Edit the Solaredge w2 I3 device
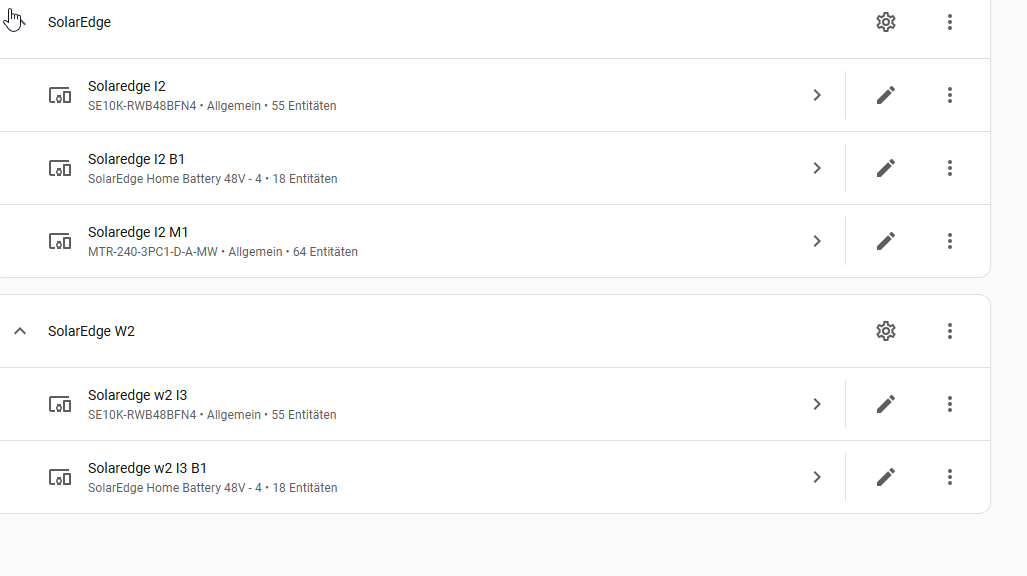 [x=885, y=404]
